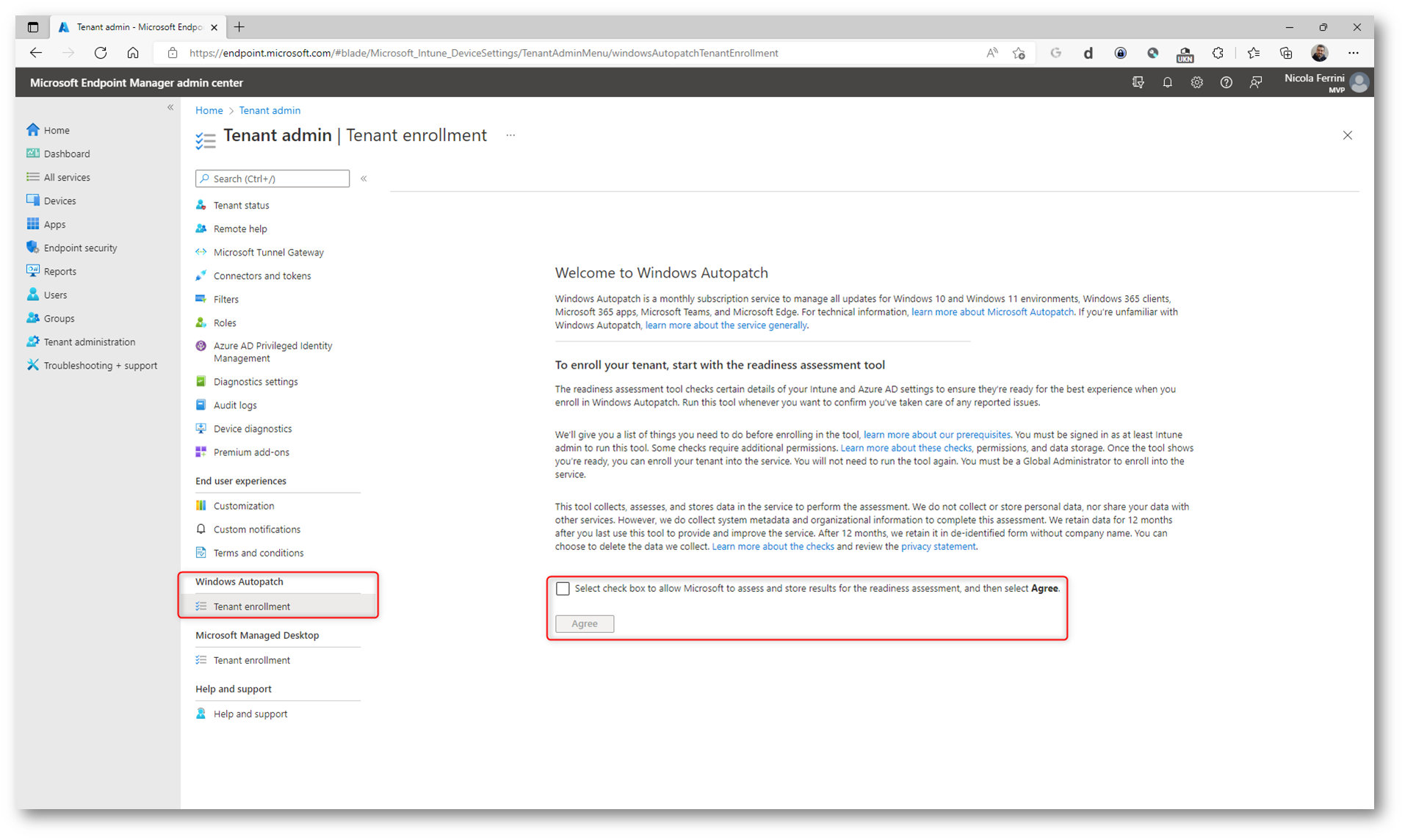This screenshot has height=840, width=1405.
Task: Check the readiness assessment consent checkbox
Action: click(x=563, y=589)
